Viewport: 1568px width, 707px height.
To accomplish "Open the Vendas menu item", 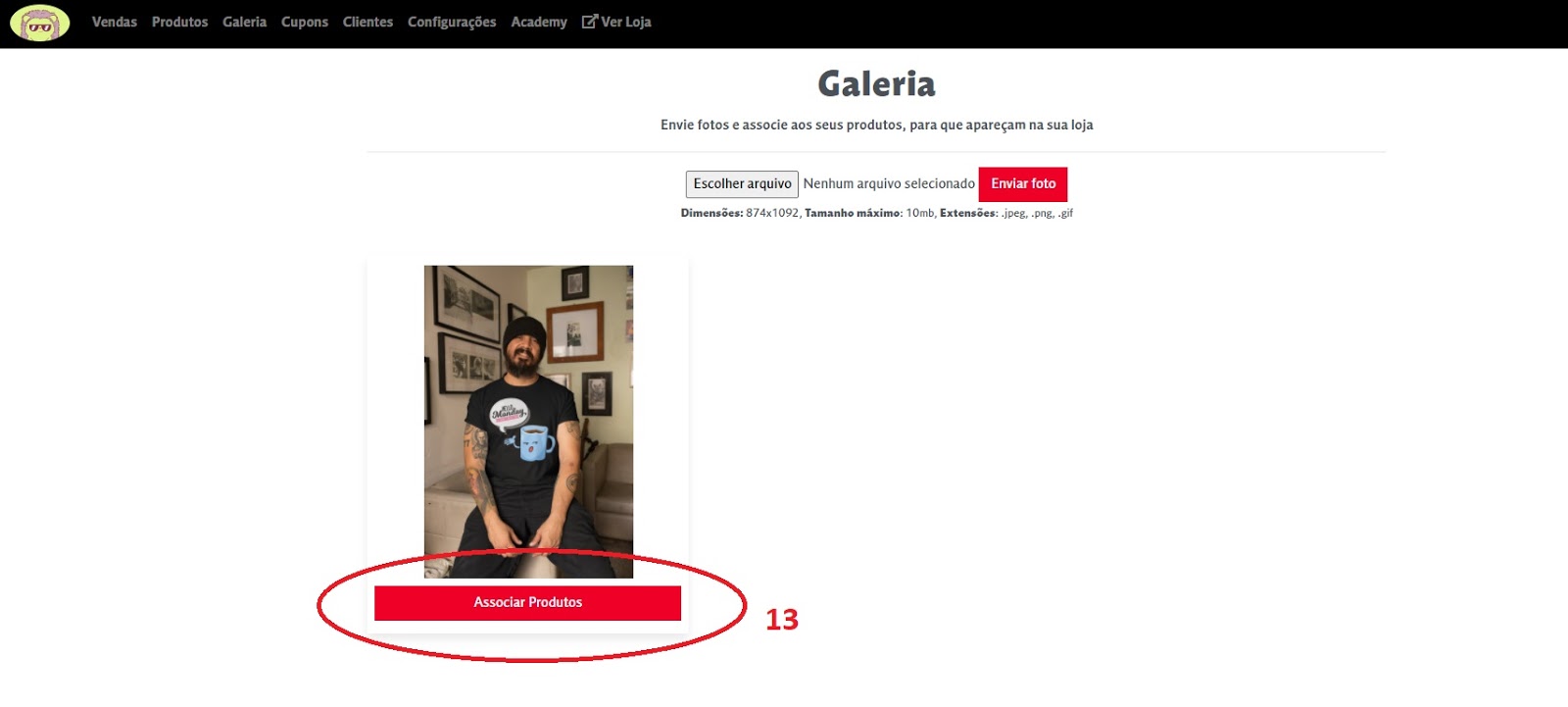I will point(115,22).
